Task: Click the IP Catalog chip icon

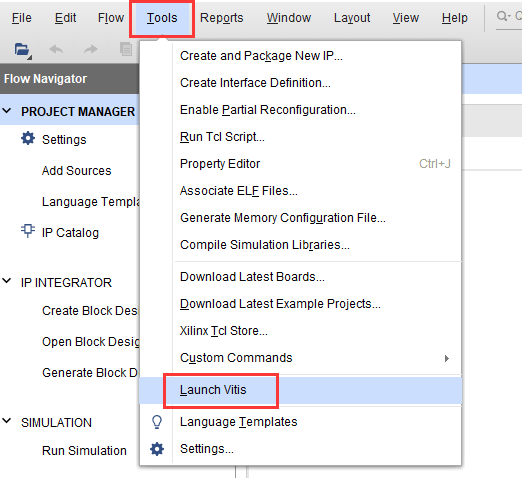Action: coord(28,231)
